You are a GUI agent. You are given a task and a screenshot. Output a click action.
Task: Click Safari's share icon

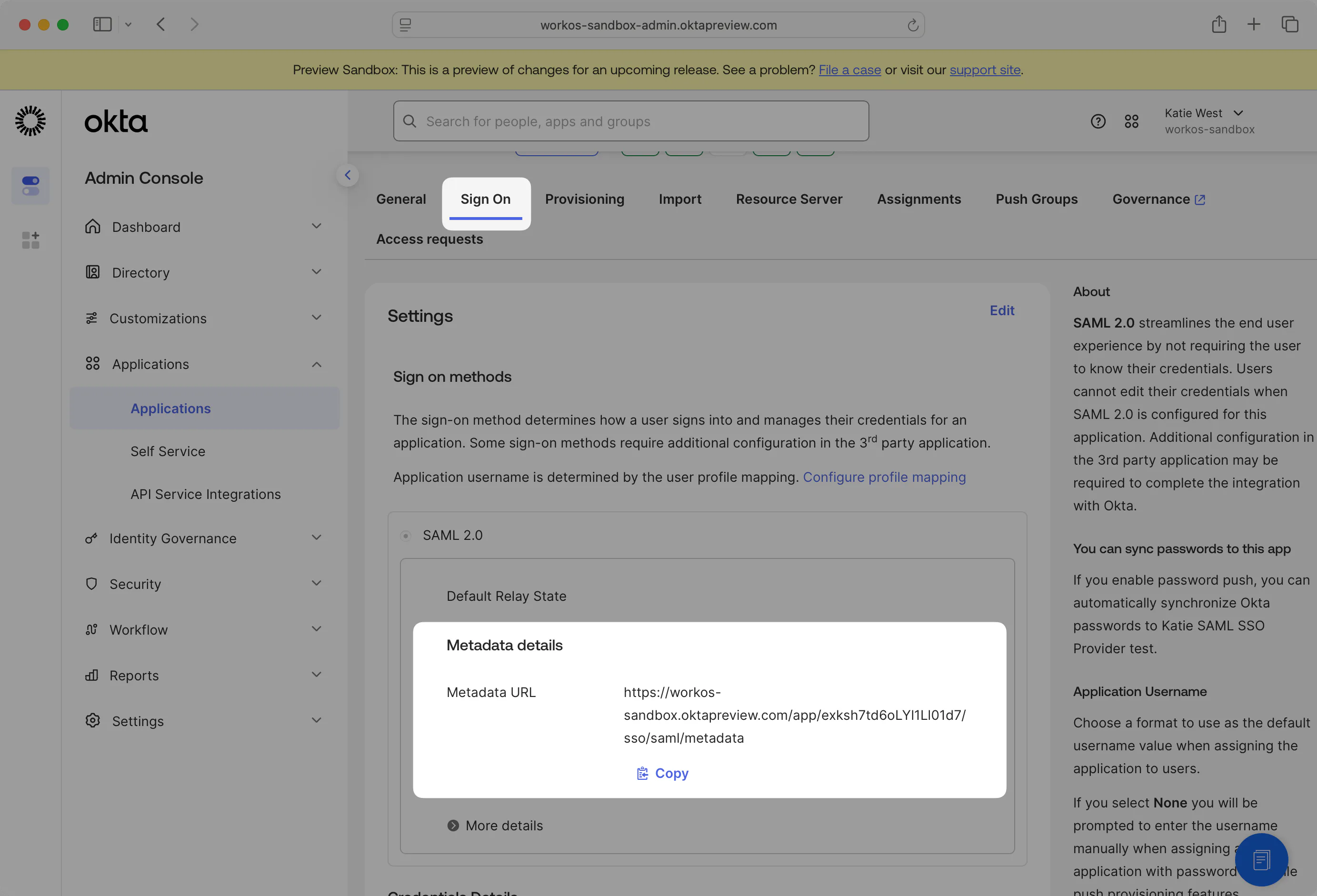point(1219,24)
